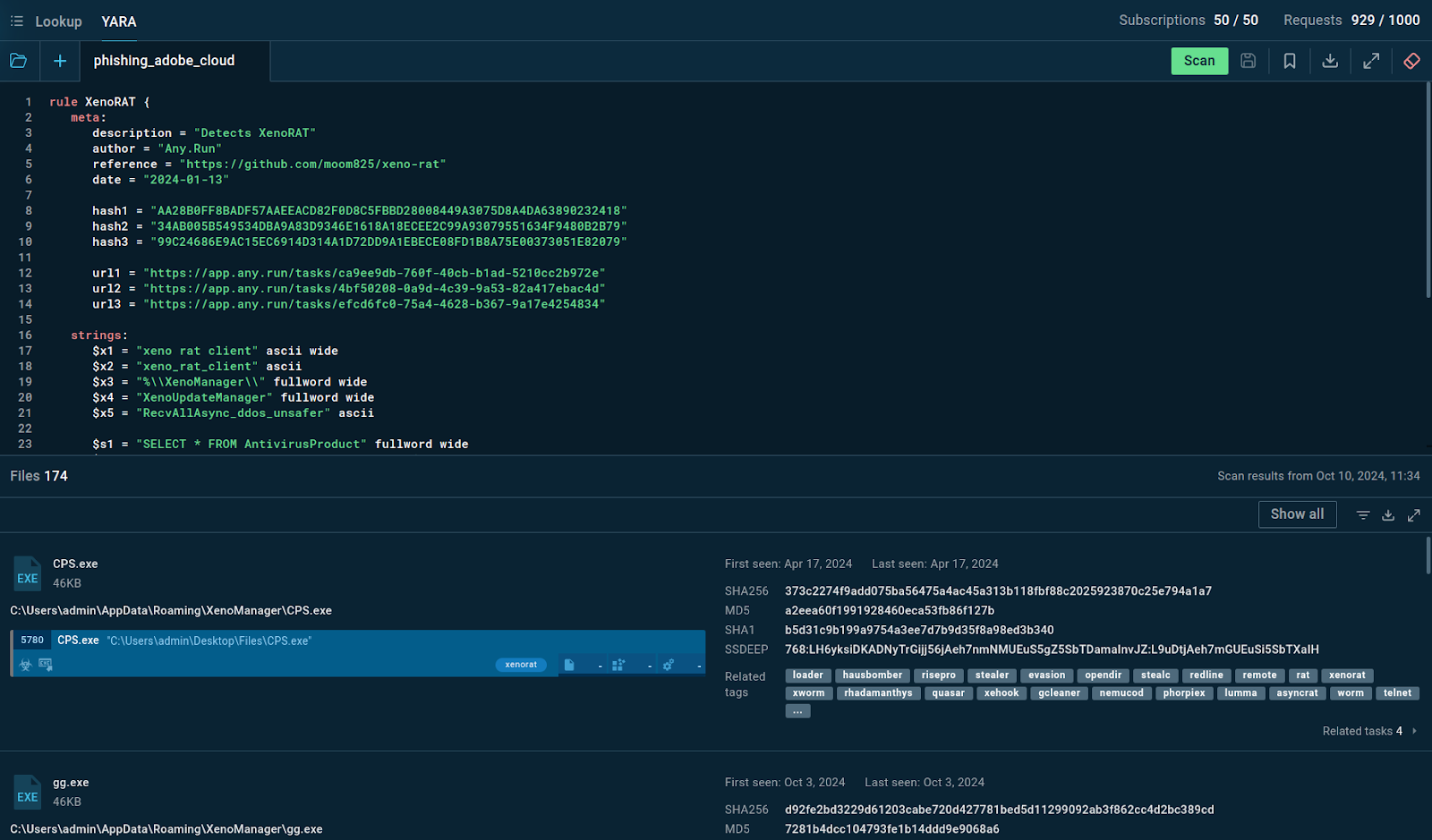The image size is (1432, 840).
Task: Clear the editor with the red eraser icon
Action: point(1411,61)
